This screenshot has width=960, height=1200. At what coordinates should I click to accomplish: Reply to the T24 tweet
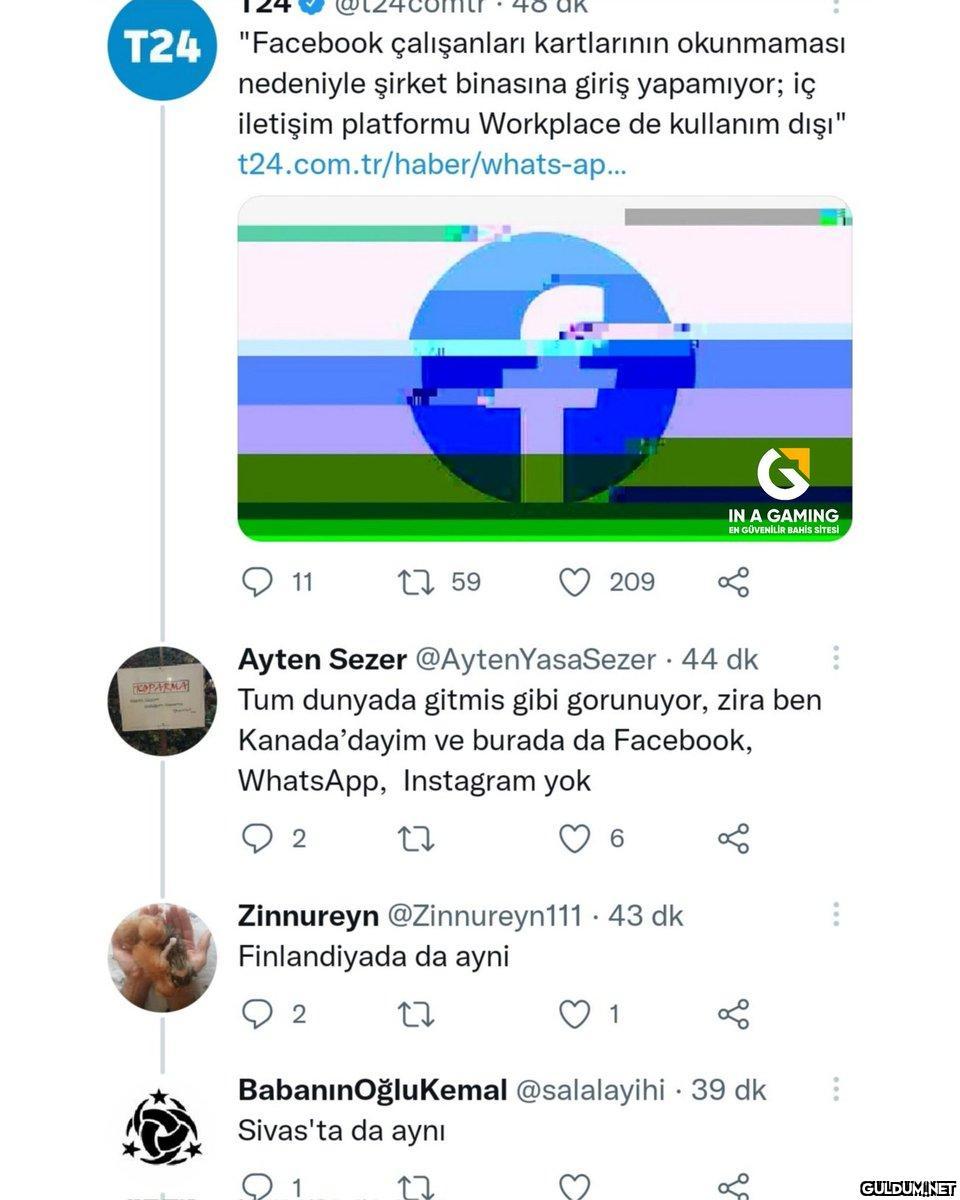coord(258,582)
